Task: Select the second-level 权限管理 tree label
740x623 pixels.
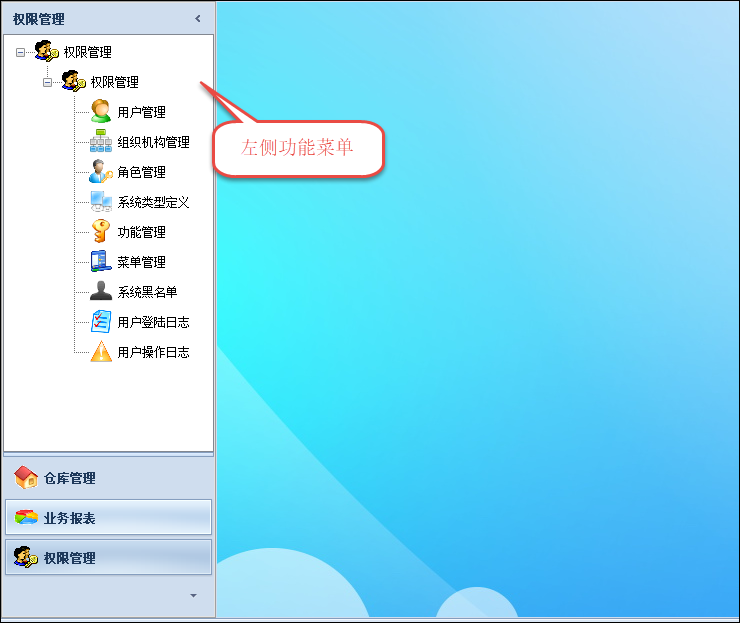Action: (115, 82)
